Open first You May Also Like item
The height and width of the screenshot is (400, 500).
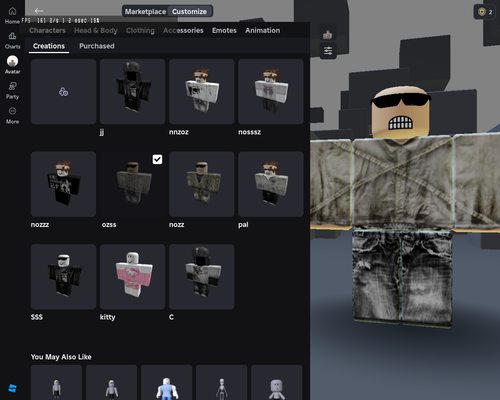[x=56, y=382]
